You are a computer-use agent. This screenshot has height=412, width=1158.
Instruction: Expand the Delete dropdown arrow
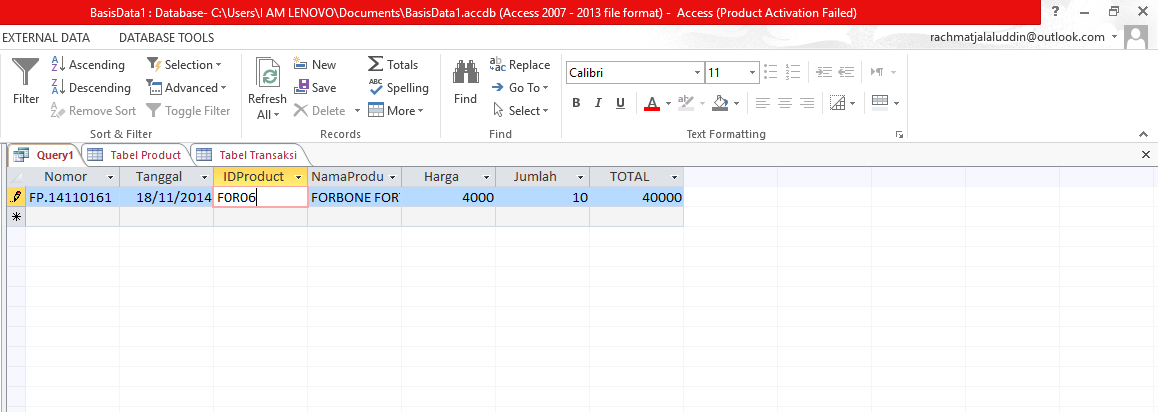coord(357,111)
